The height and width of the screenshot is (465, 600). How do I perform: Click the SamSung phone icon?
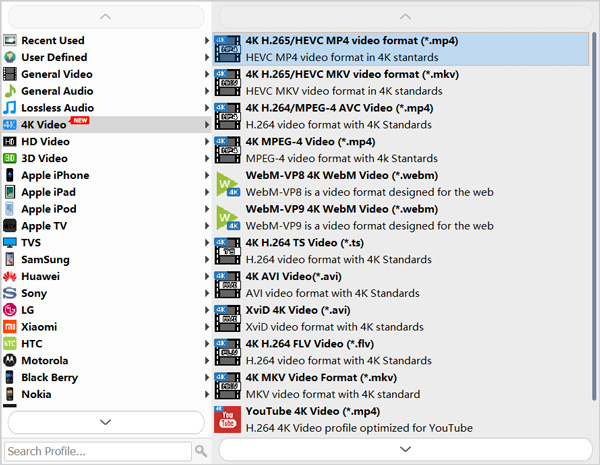click(10, 259)
